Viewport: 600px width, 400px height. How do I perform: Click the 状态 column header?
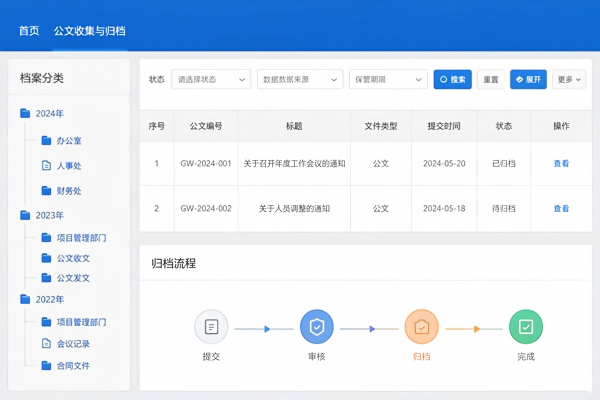504,126
